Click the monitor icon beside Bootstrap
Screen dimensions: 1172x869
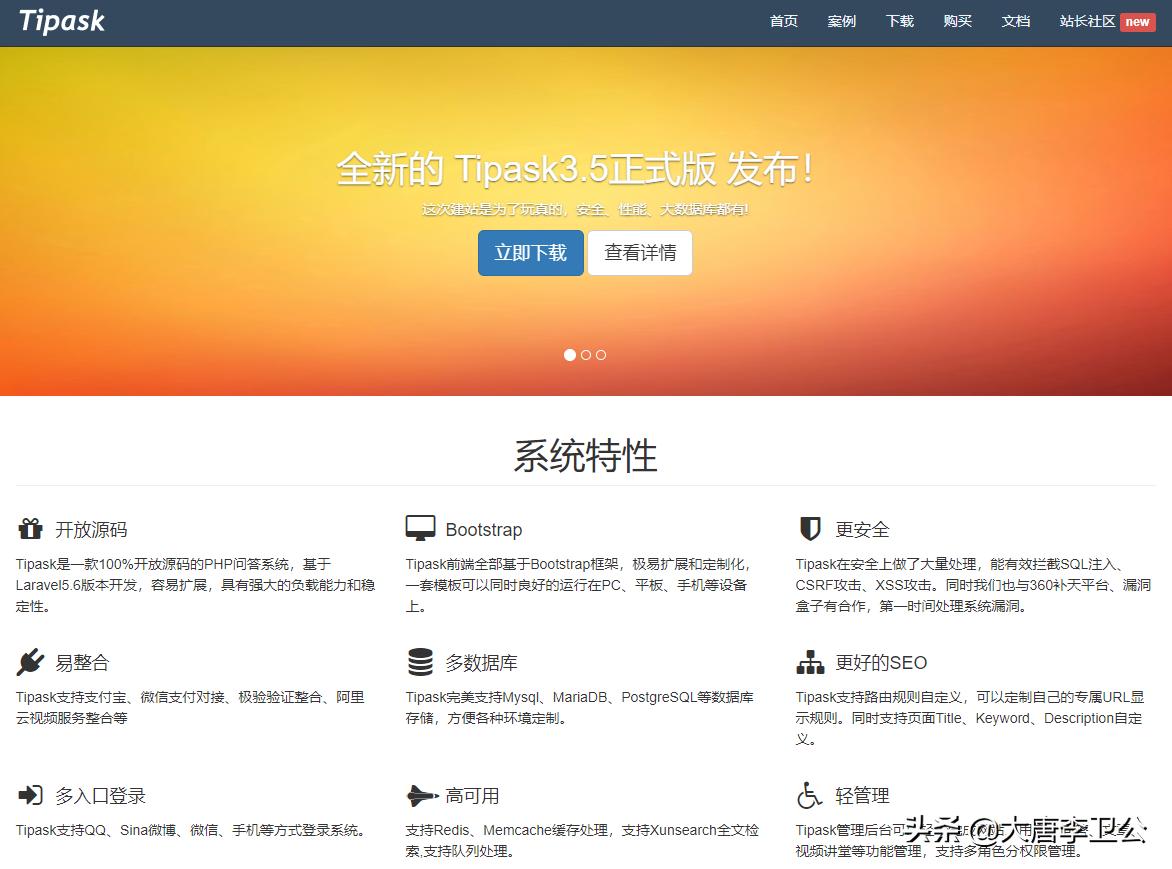[x=420, y=528]
